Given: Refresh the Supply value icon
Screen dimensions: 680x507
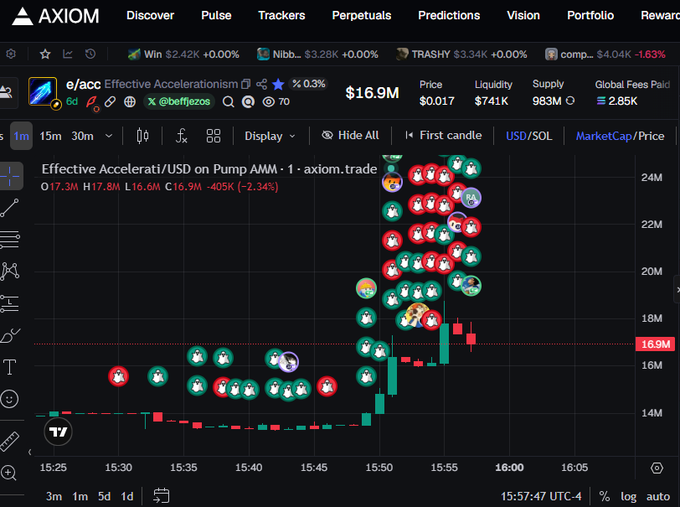Looking at the screenshot, I should tap(570, 101).
